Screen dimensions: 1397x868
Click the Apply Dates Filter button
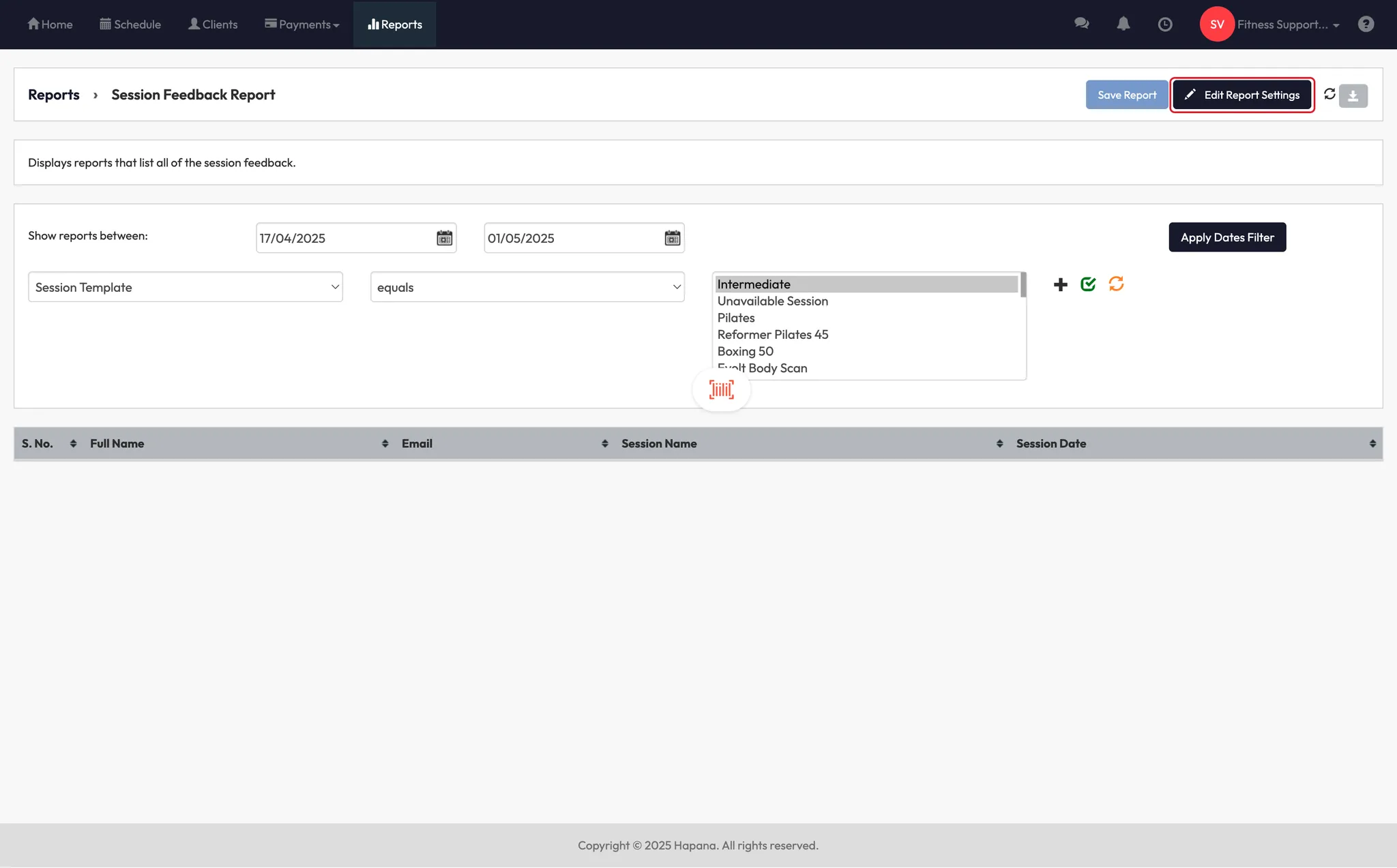[x=1226, y=237]
